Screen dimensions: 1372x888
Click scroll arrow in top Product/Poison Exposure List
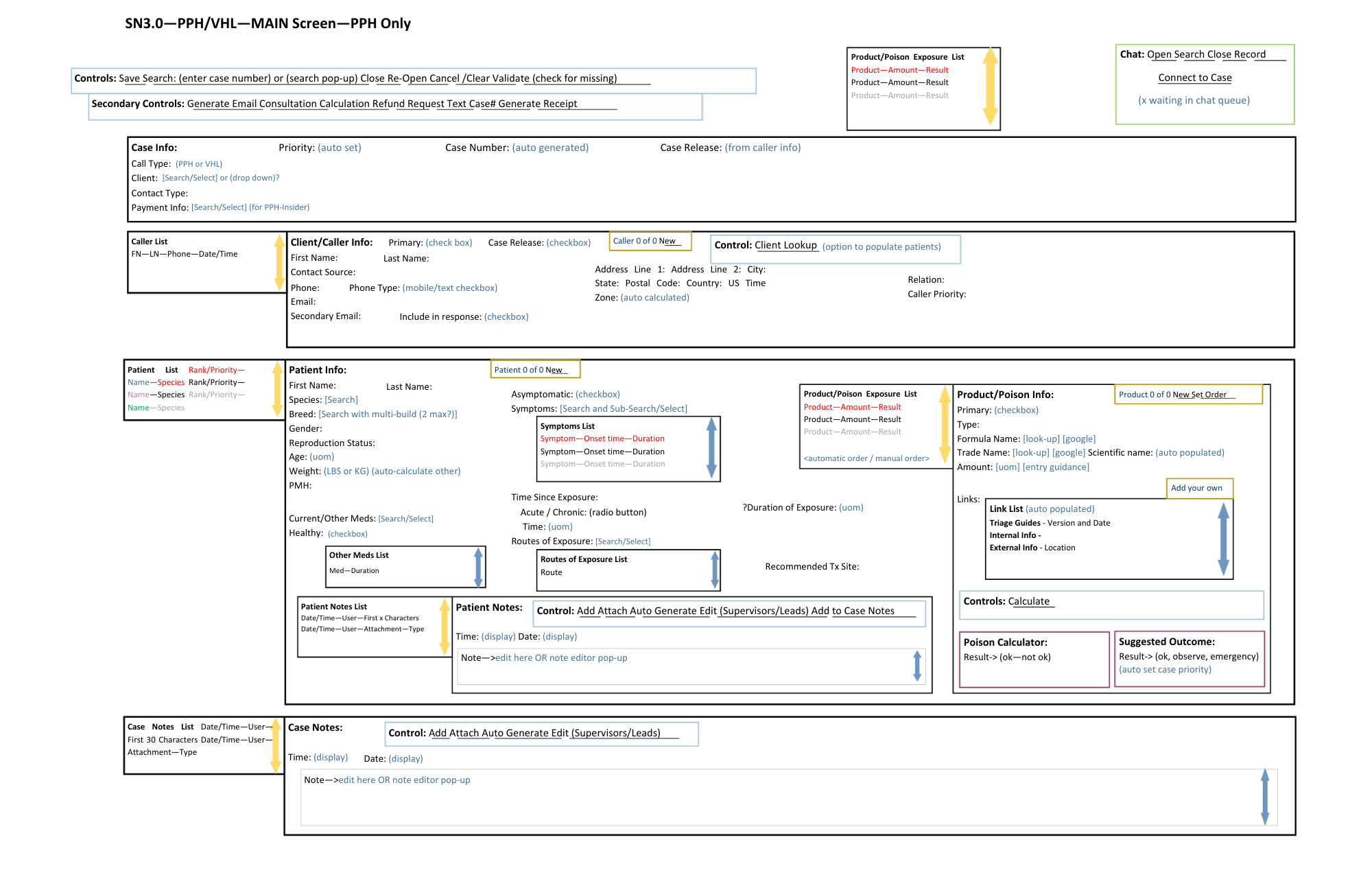990,86
